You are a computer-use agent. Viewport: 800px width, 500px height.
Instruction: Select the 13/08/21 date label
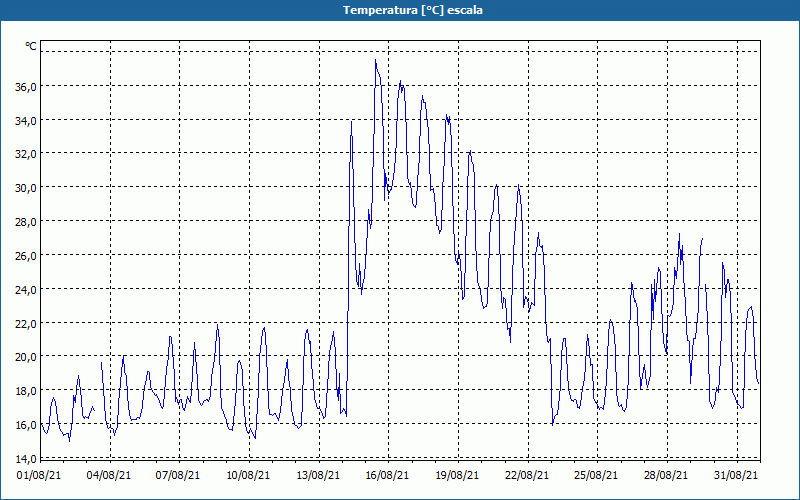pos(318,475)
